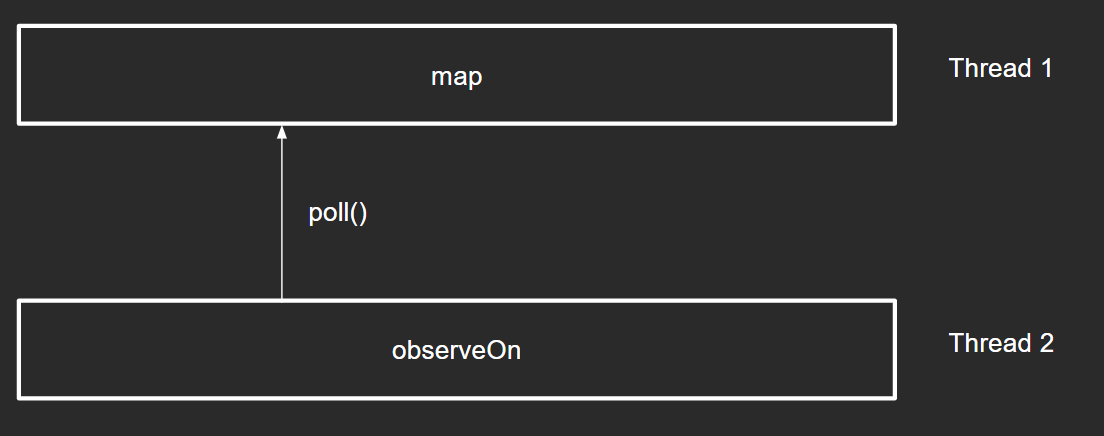Click the arrow's base on observeOn box
The height and width of the screenshot is (436, 1104).
coord(282,299)
